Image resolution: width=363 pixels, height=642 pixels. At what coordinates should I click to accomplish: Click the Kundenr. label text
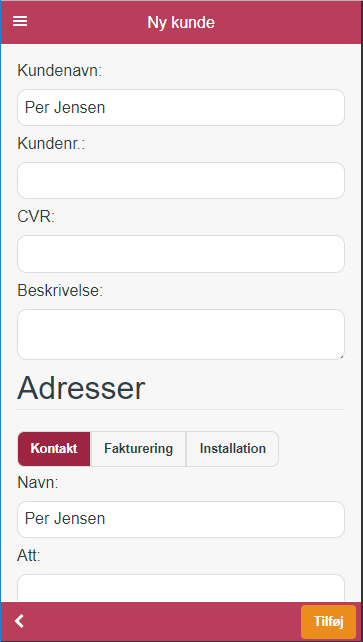click(x=51, y=144)
